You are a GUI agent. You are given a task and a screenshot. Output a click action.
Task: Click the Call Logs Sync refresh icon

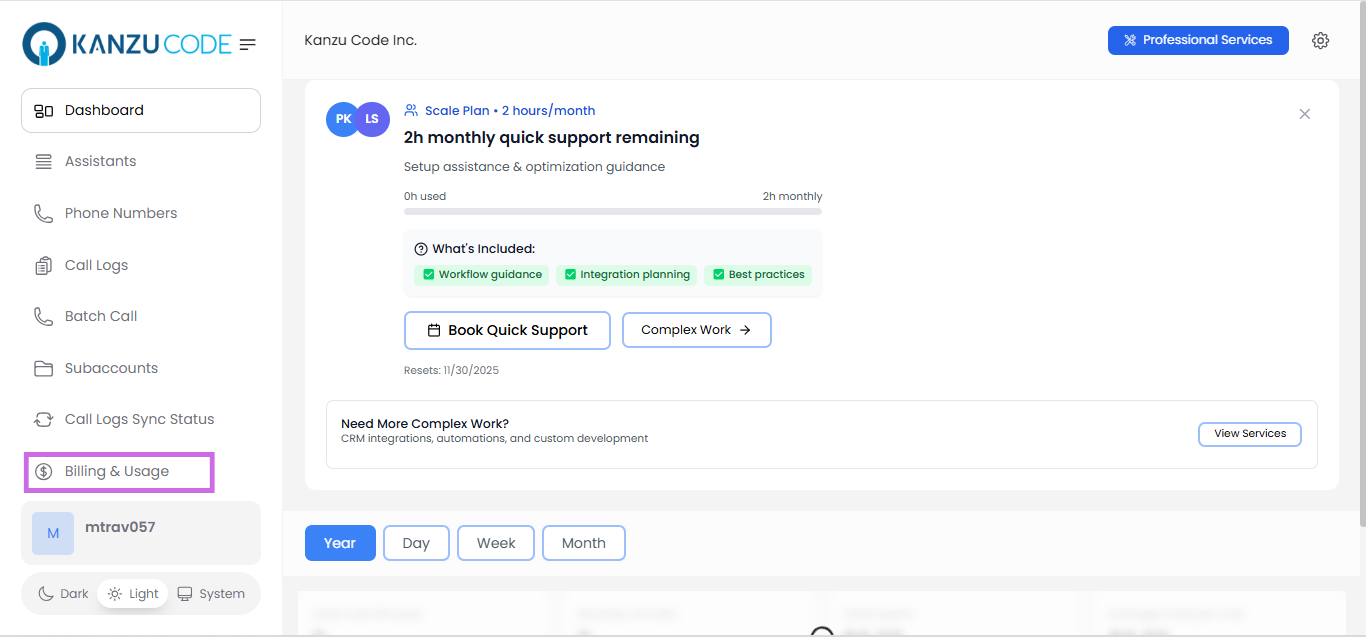[43, 420]
